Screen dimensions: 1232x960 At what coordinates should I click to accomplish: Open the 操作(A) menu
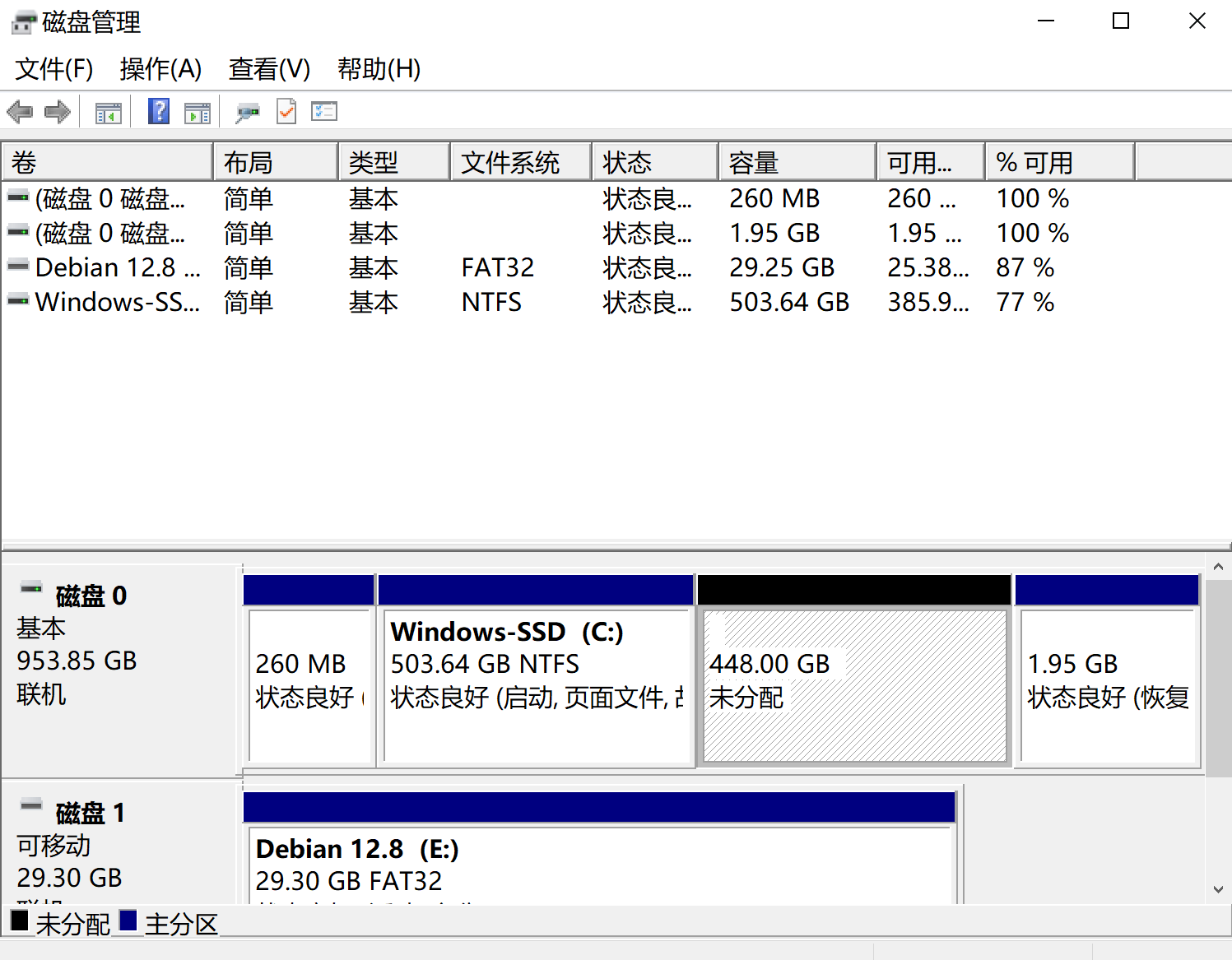pyautogui.click(x=160, y=69)
